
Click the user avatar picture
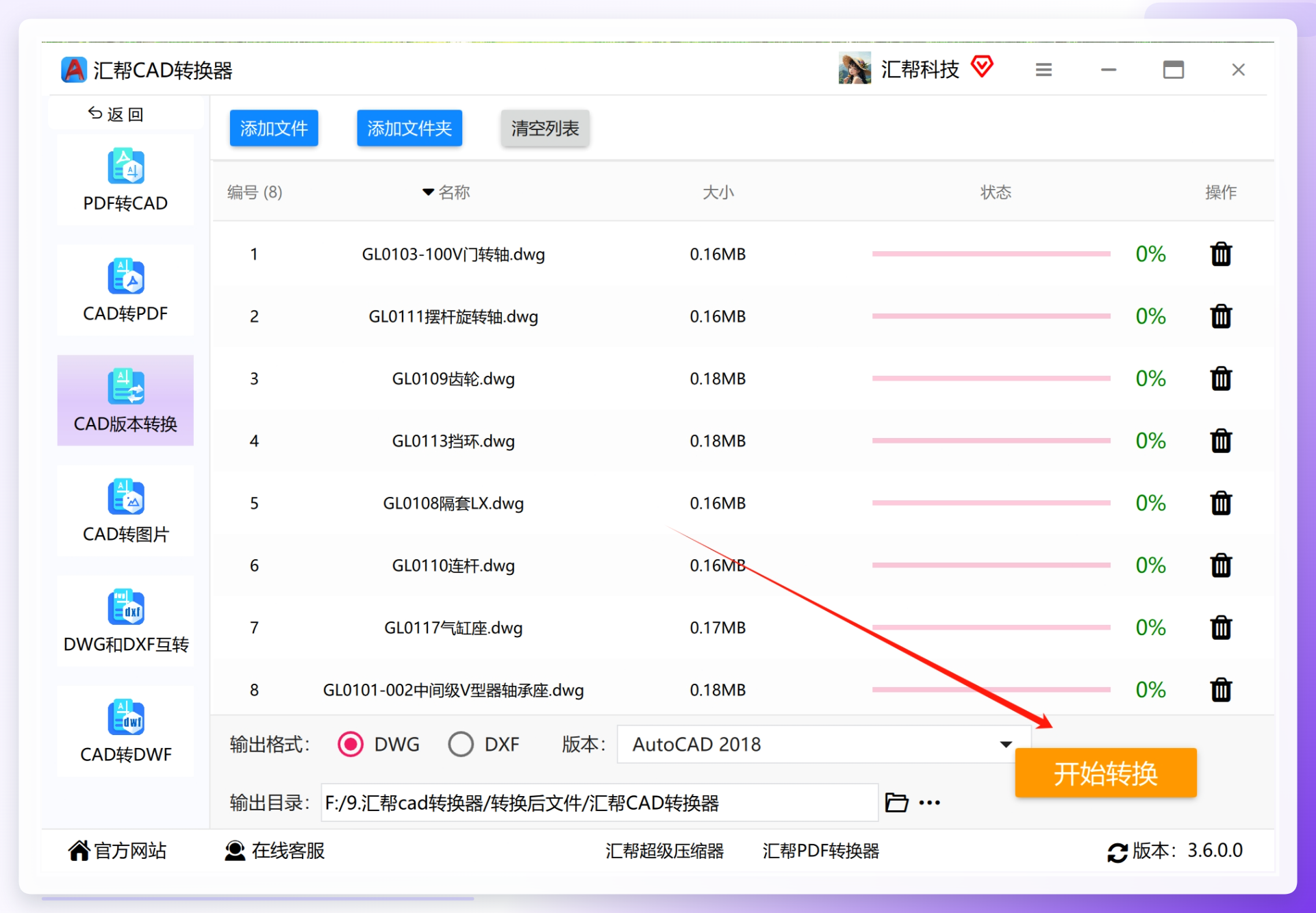click(855, 68)
